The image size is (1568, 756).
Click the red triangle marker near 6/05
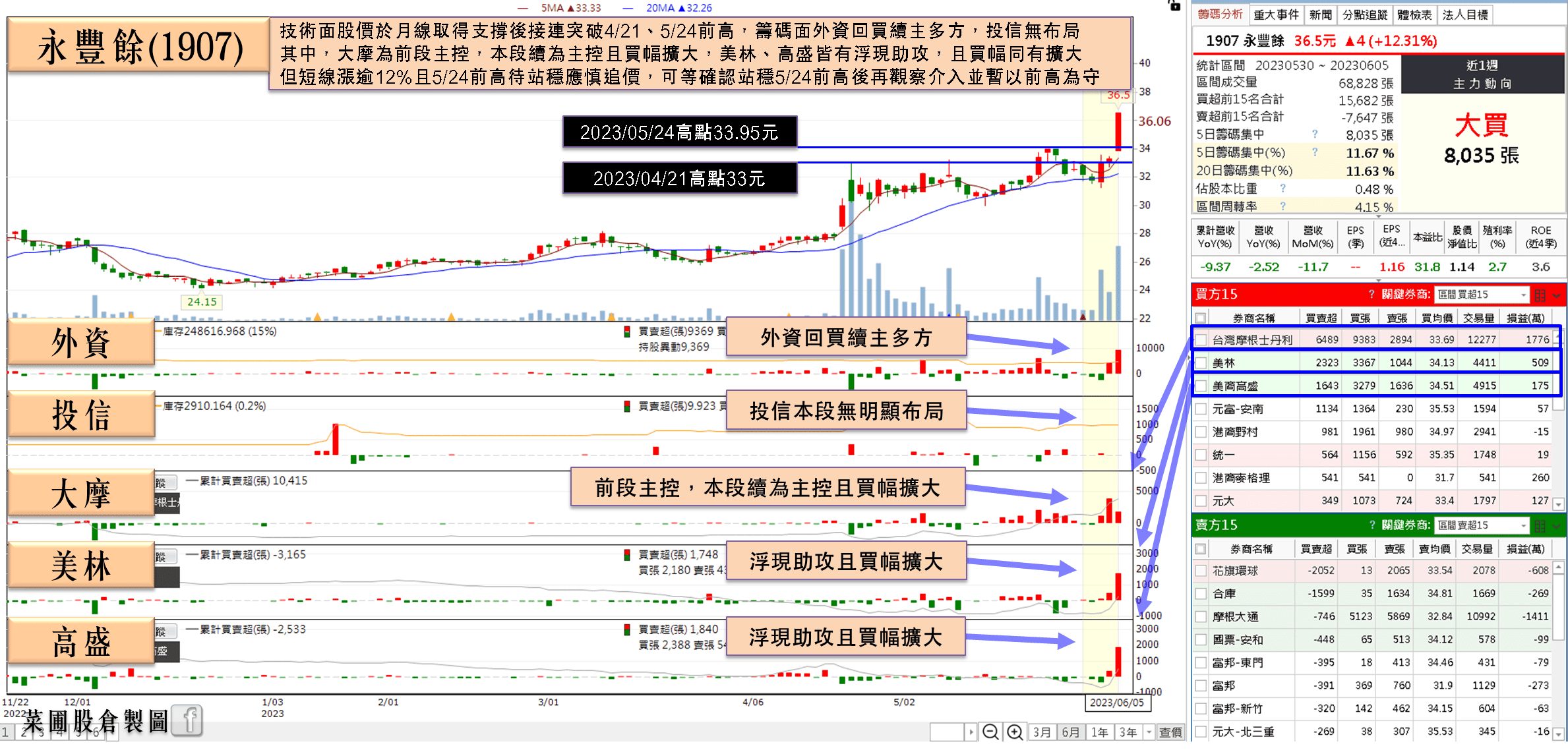pos(1083,317)
